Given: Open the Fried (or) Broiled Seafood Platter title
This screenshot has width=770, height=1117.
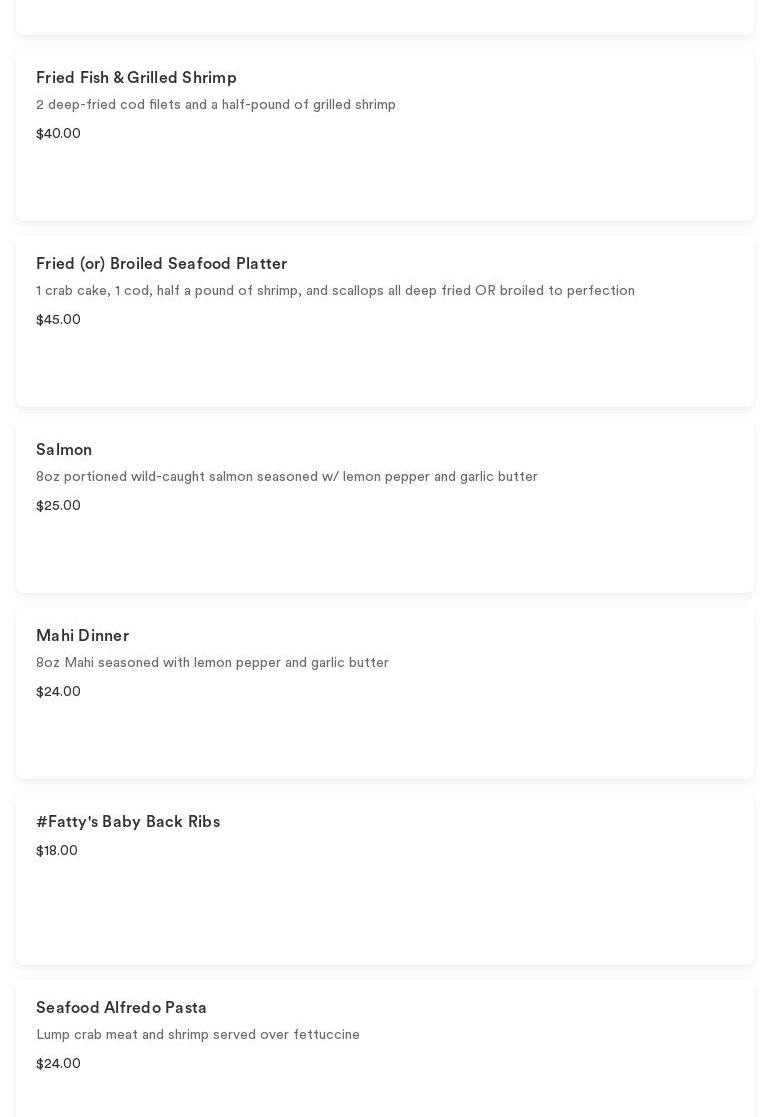Looking at the screenshot, I should coord(161,264).
